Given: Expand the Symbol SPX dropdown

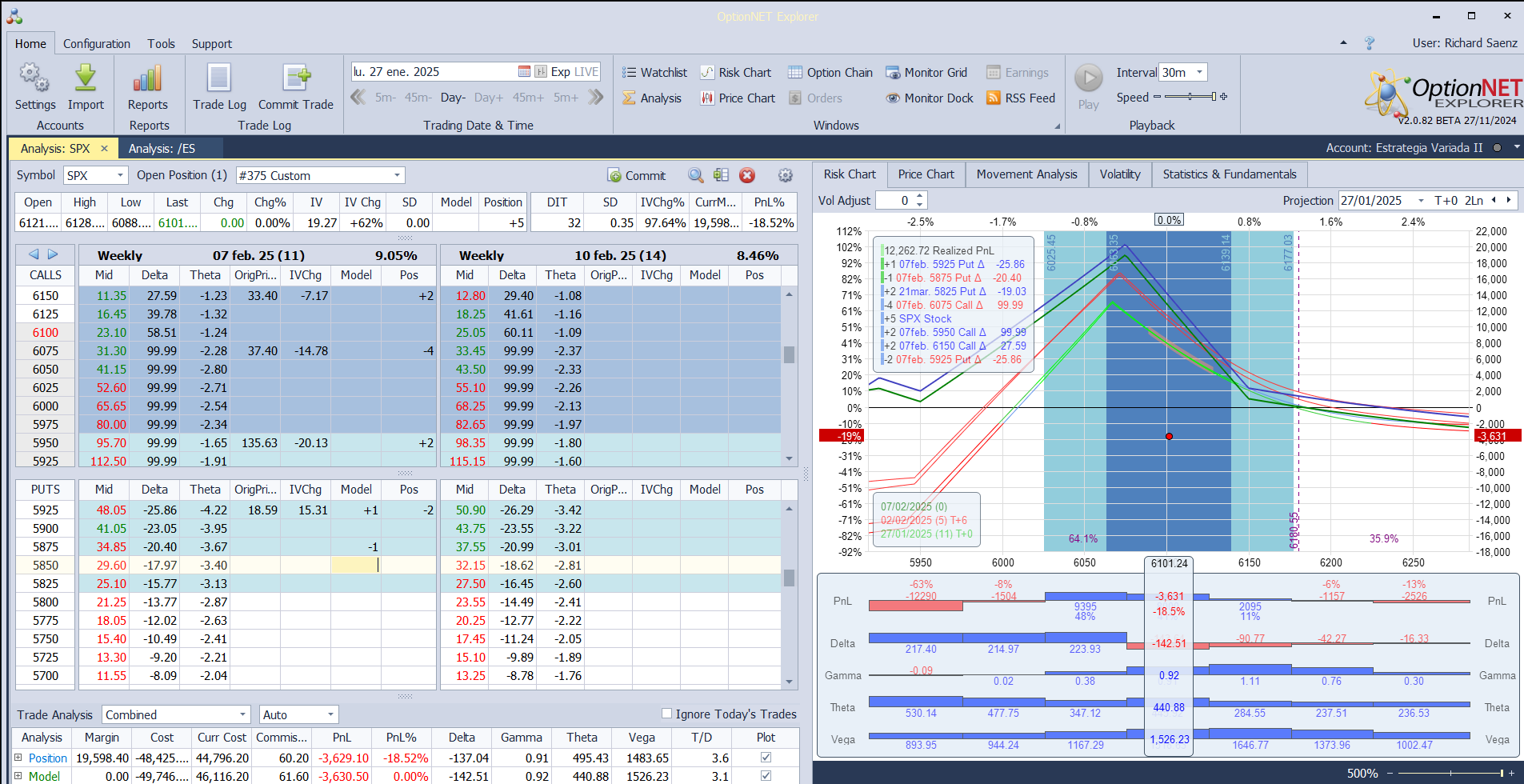Looking at the screenshot, I should point(120,175).
